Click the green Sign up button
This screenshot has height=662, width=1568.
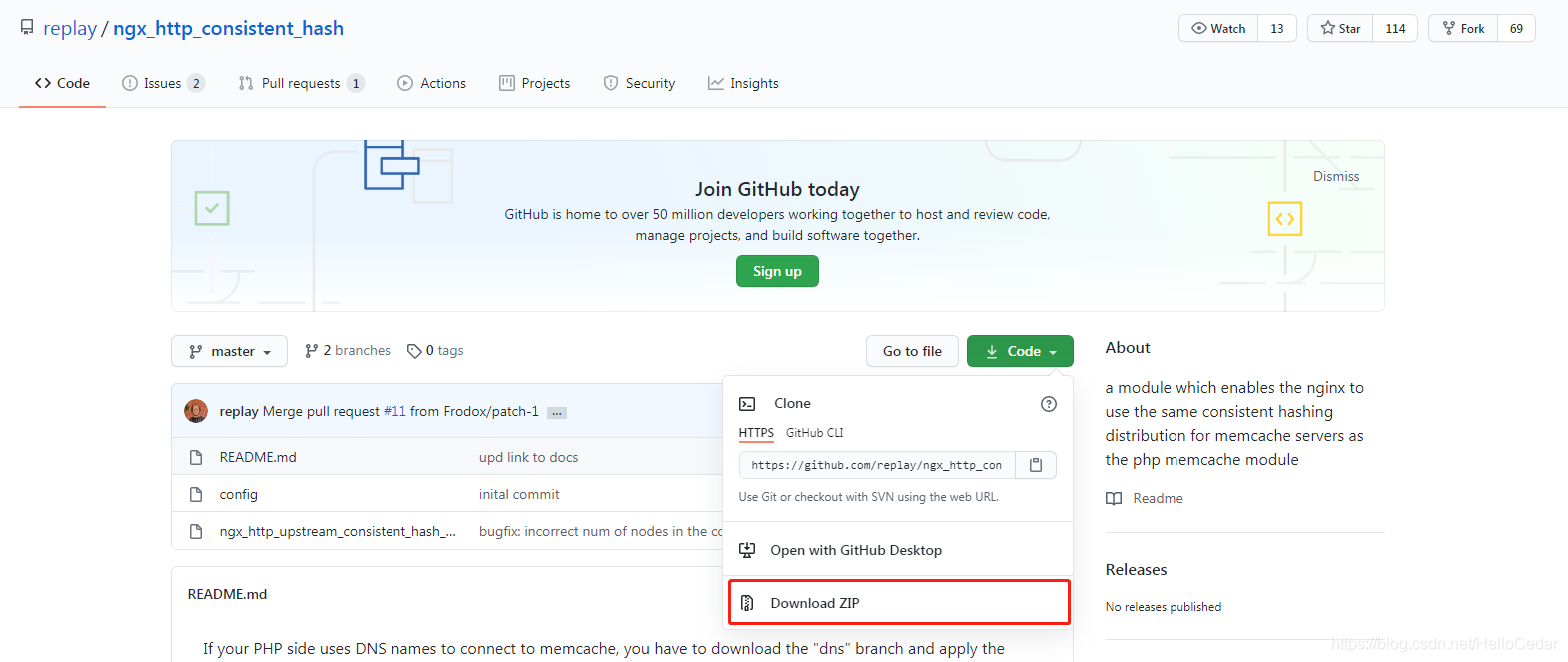pos(777,271)
